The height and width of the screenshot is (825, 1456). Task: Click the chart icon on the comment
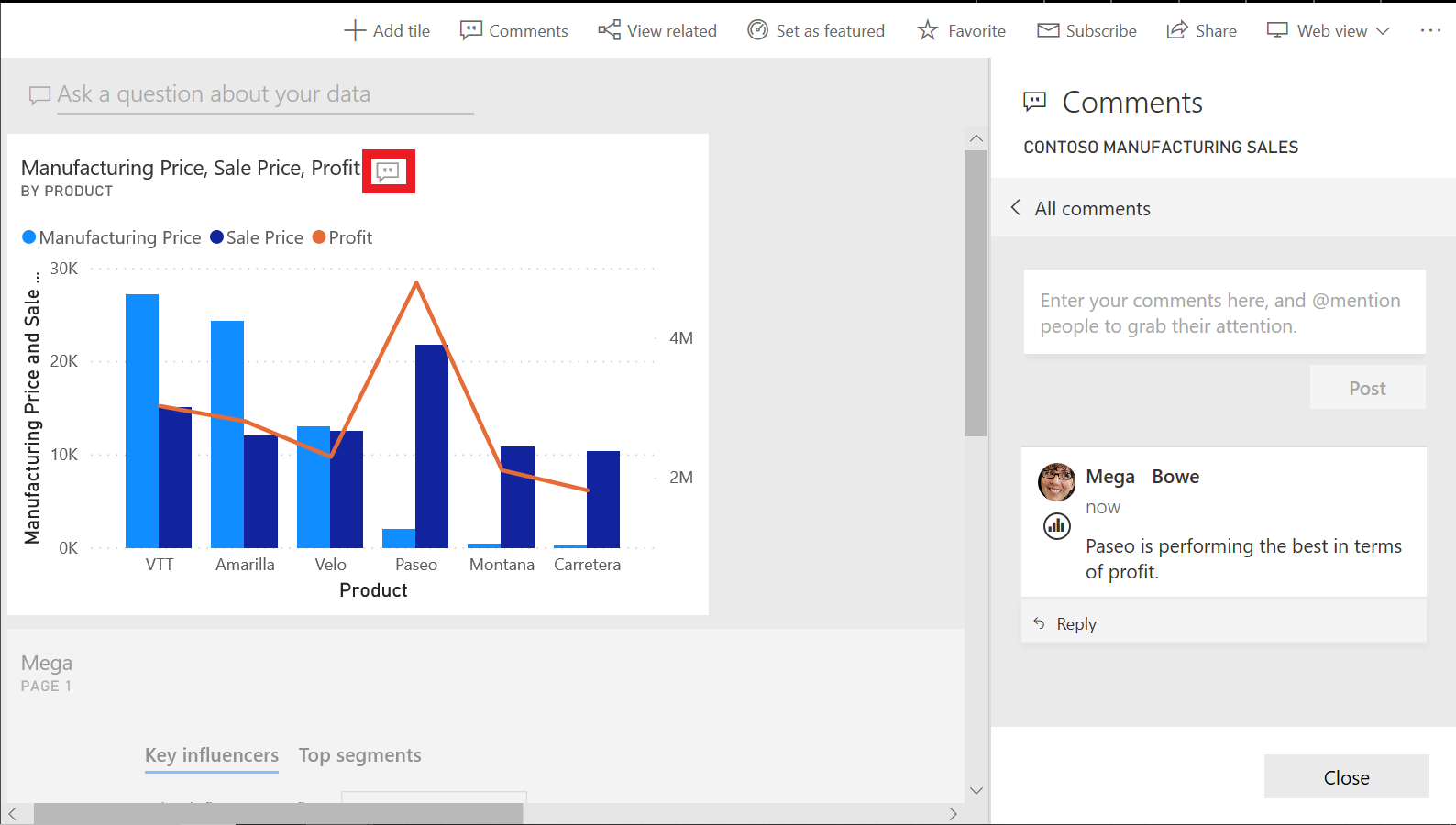point(1057,526)
